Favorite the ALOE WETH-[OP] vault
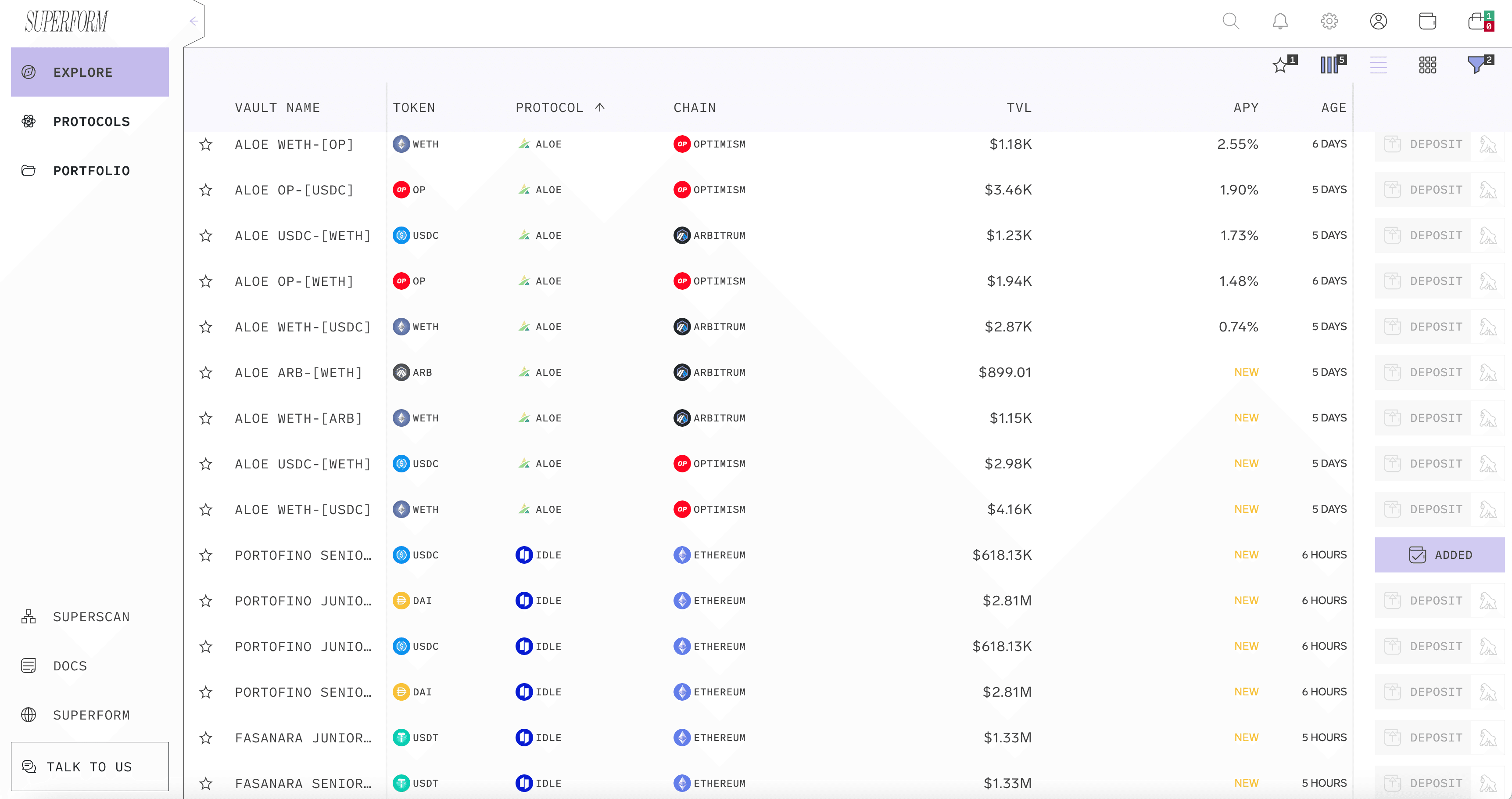Image resolution: width=1512 pixels, height=799 pixels. [205, 144]
